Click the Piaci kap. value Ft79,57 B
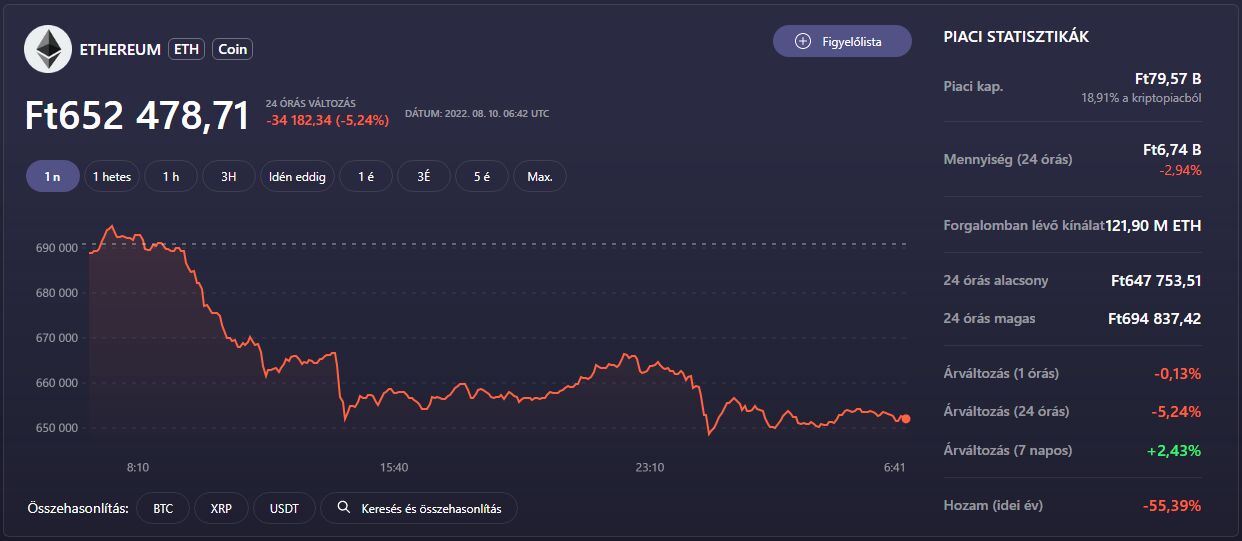Image resolution: width=1242 pixels, height=541 pixels. (1168, 78)
